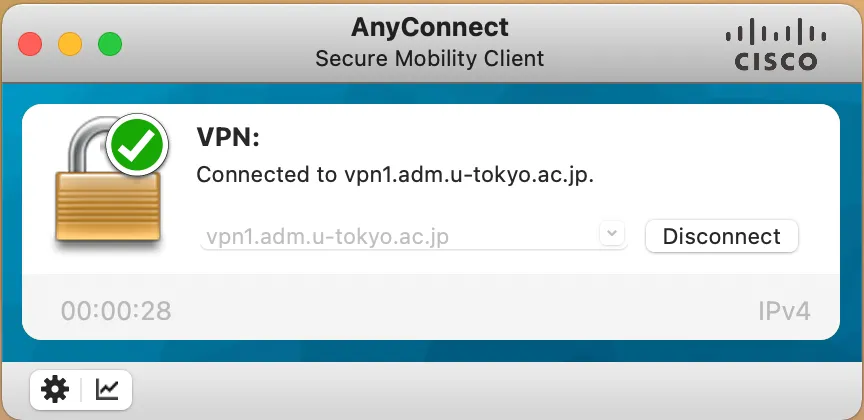Zoom the window using green button
The height and width of the screenshot is (420, 864).
[x=109, y=44]
